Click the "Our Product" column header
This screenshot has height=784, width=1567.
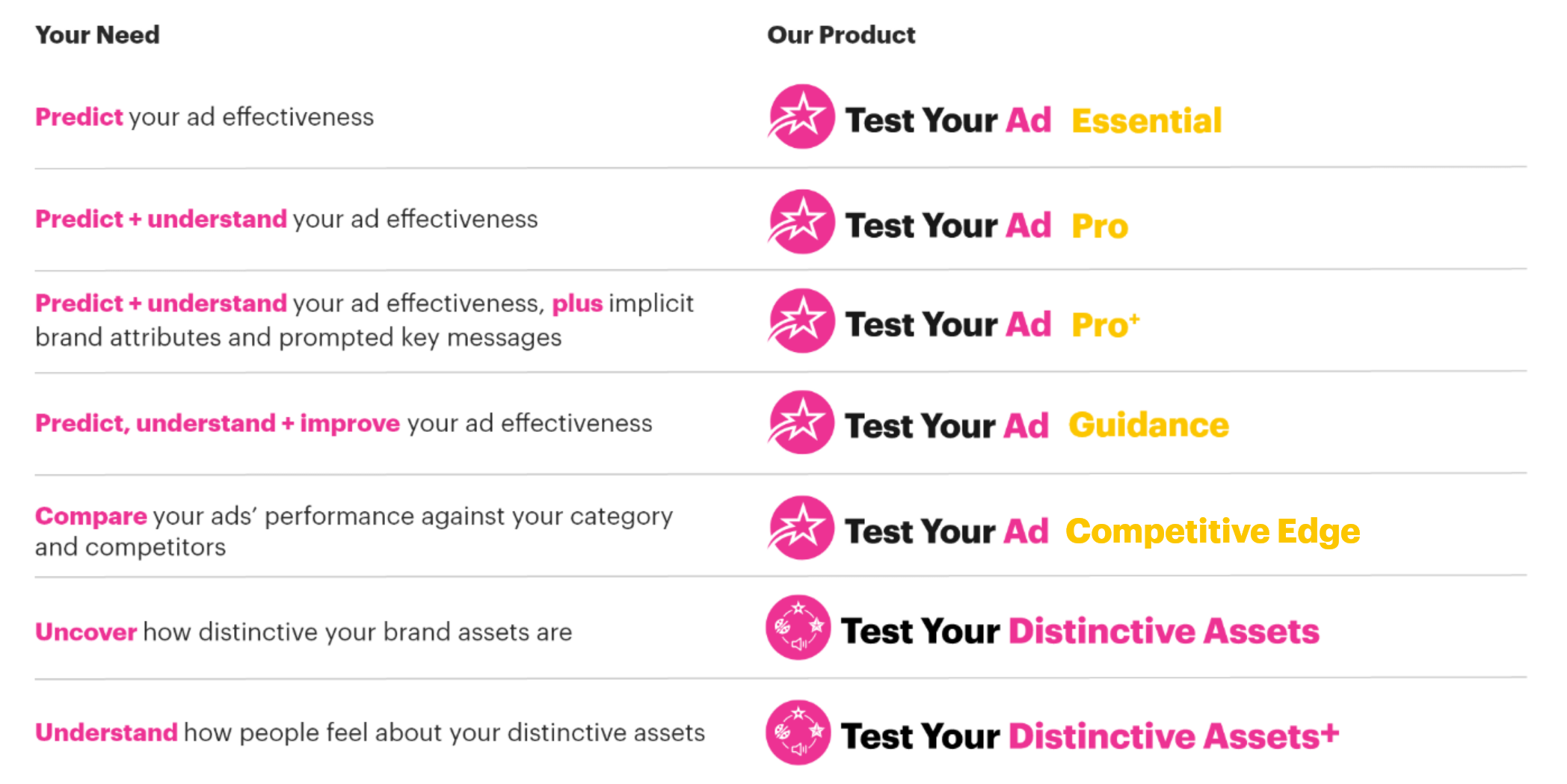[x=840, y=35]
